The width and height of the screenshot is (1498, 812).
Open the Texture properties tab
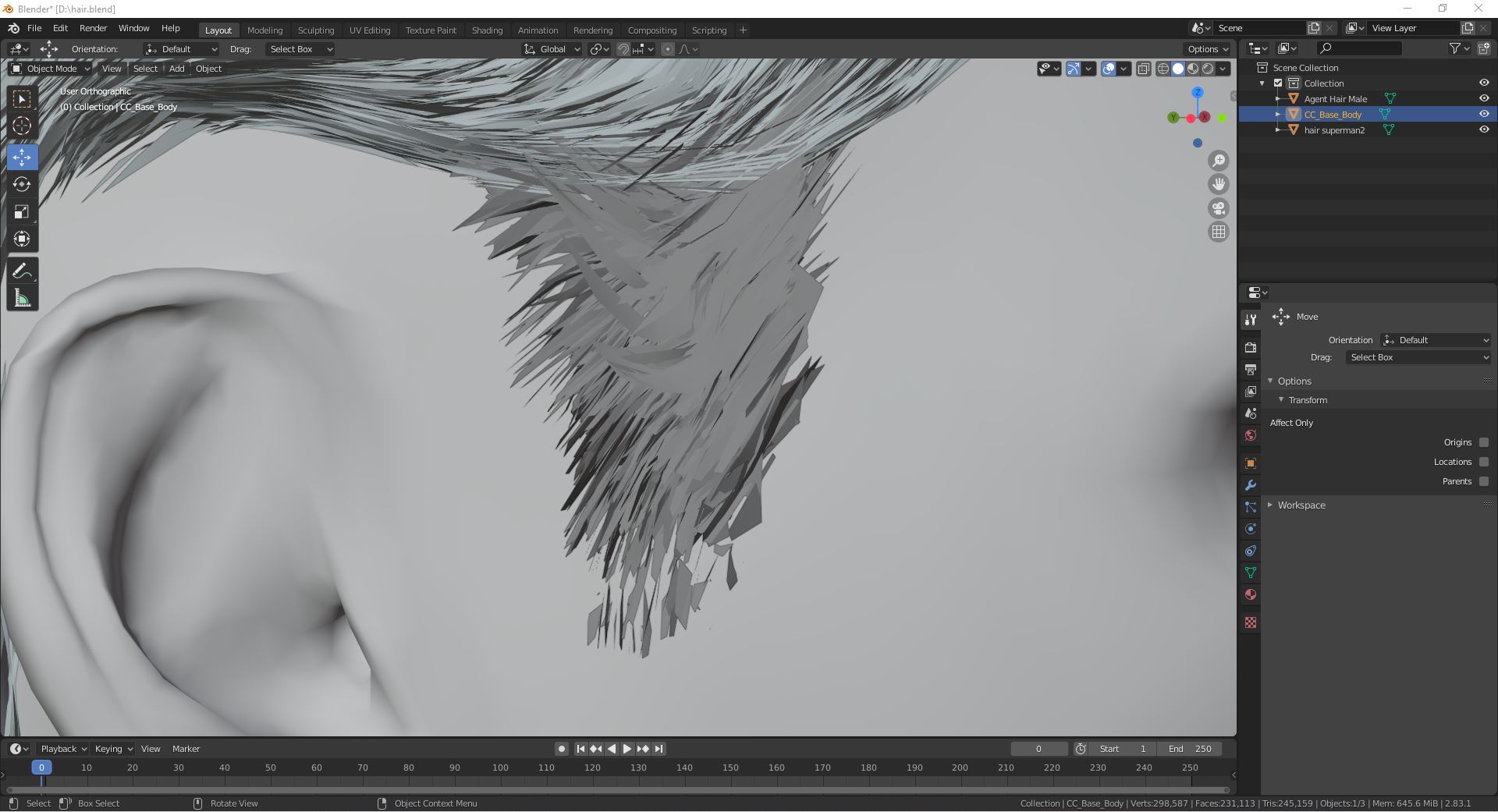1251,622
